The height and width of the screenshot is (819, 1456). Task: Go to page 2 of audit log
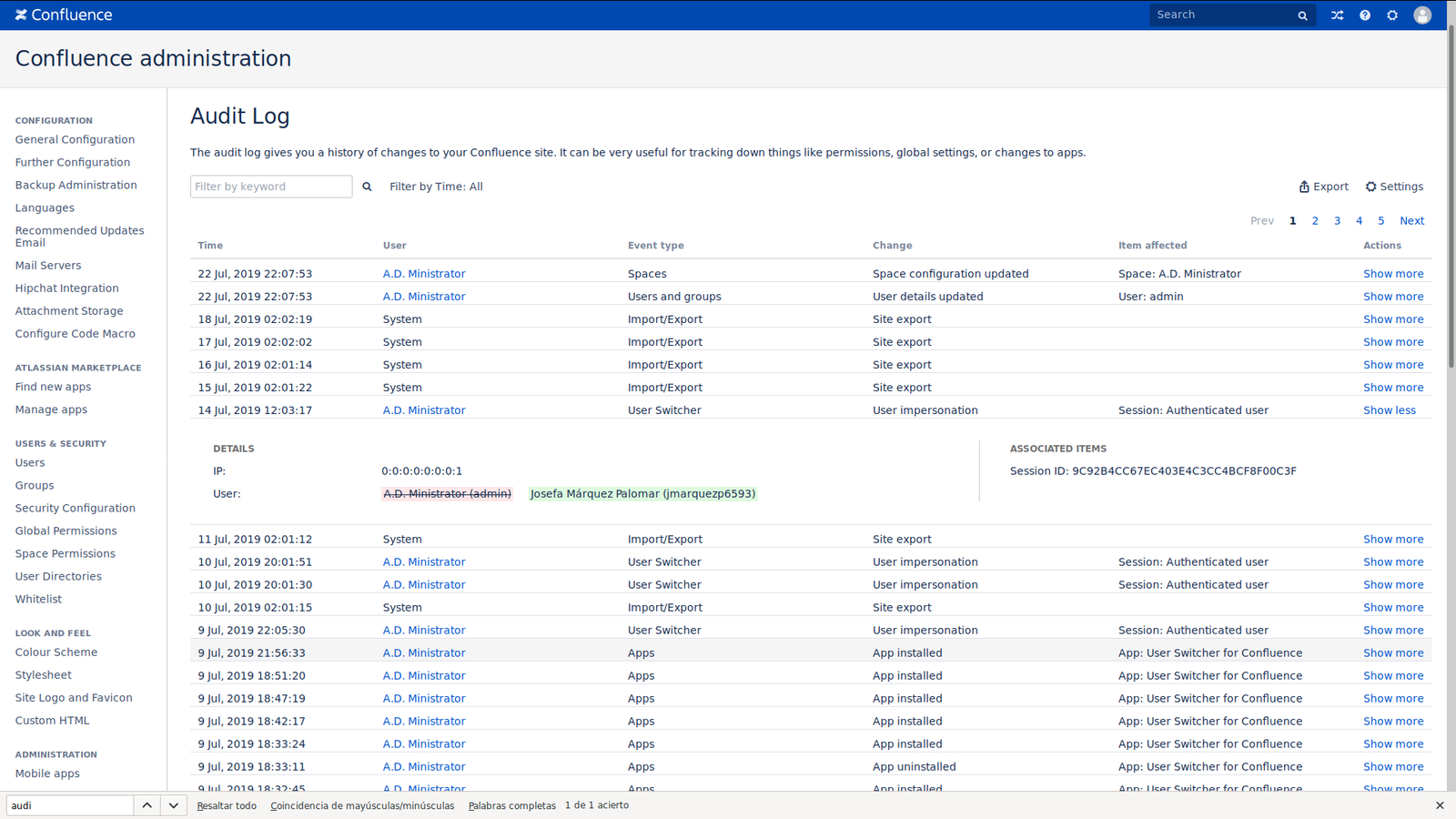1315,221
